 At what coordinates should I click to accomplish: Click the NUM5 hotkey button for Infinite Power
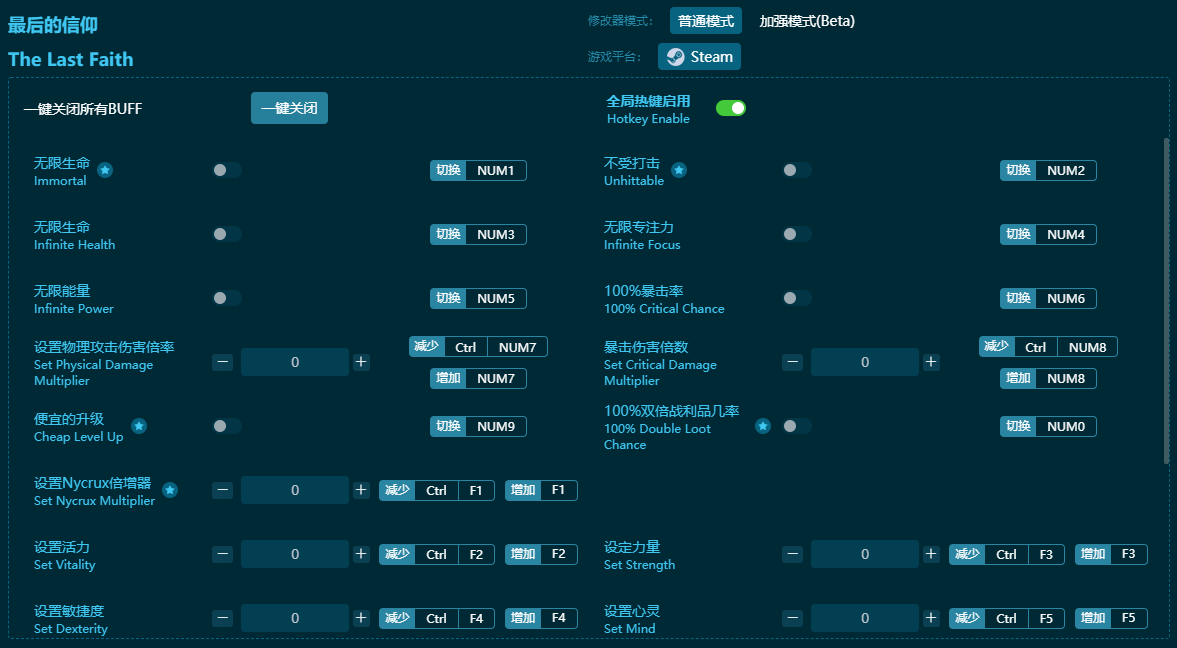(495, 298)
